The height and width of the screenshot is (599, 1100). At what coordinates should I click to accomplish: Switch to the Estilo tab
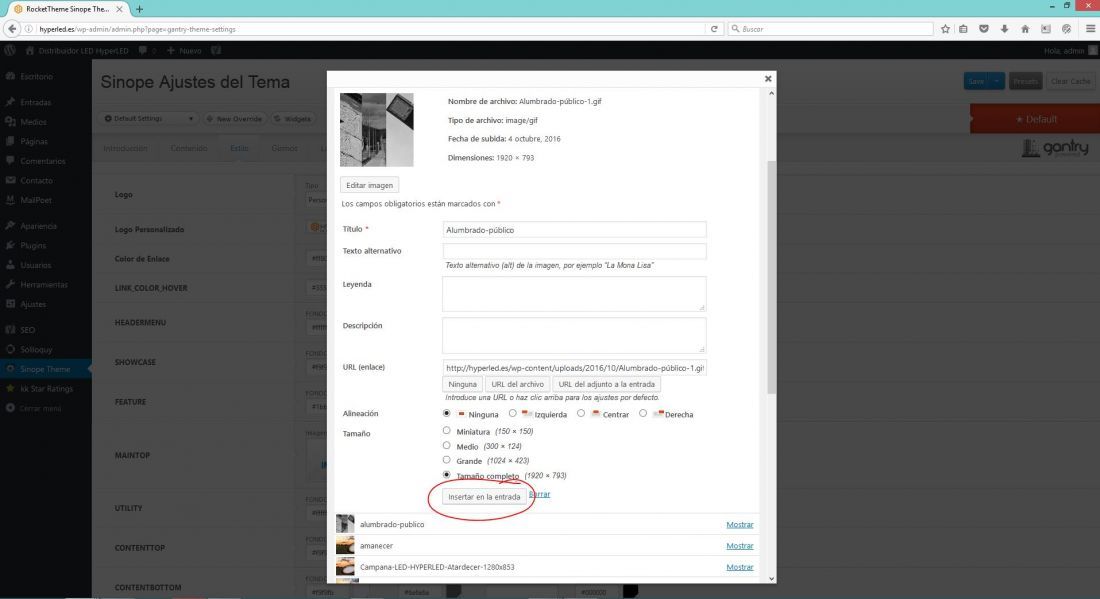239,149
